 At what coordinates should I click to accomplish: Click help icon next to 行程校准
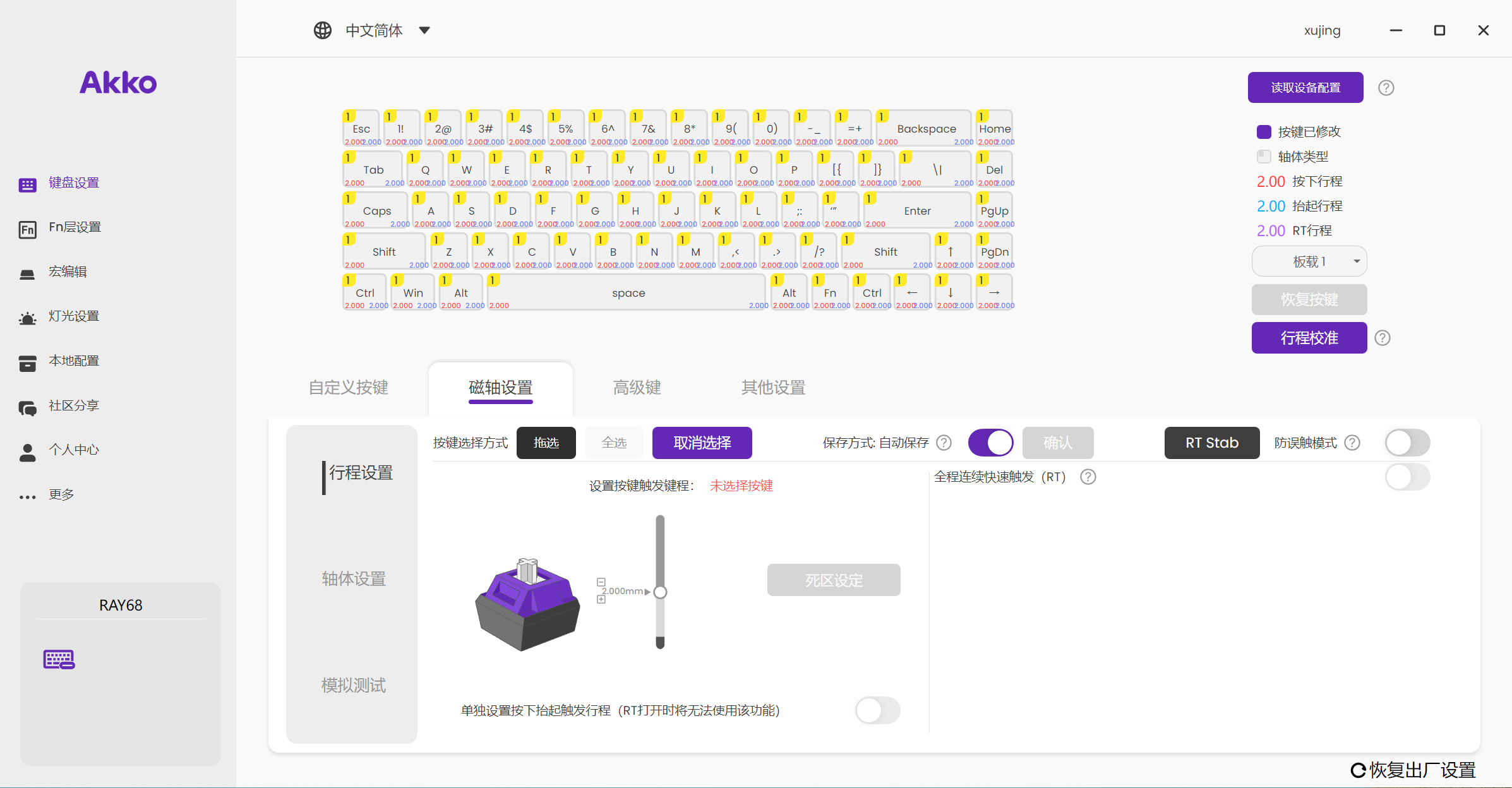[1383, 338]
